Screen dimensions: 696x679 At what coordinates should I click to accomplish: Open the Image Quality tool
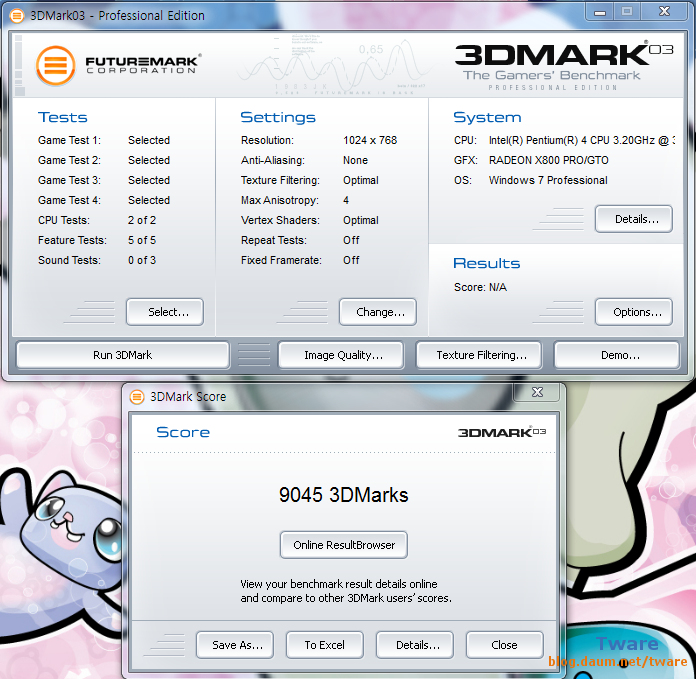[x=341, y=355]
